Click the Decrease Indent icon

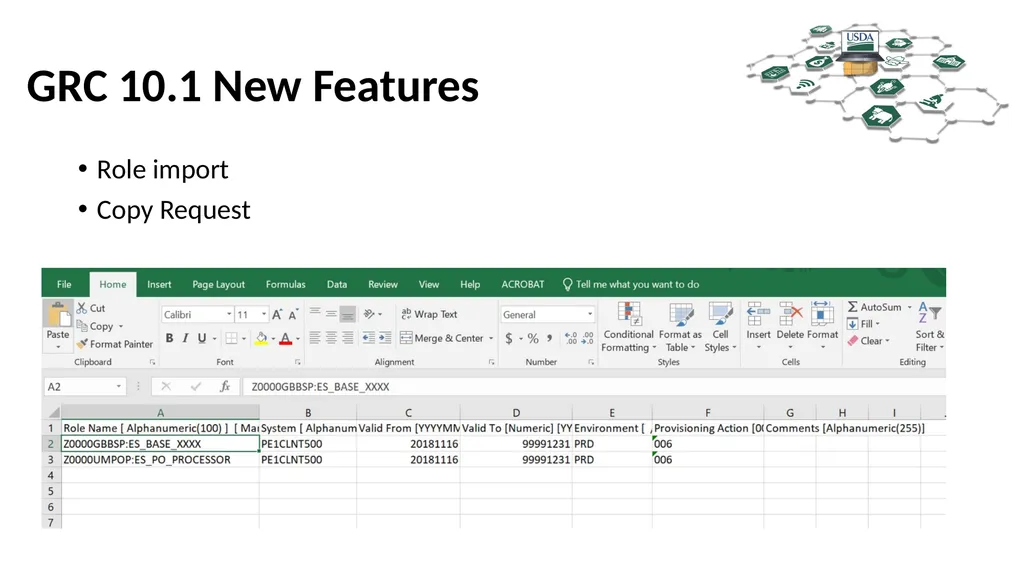point(368,338)
